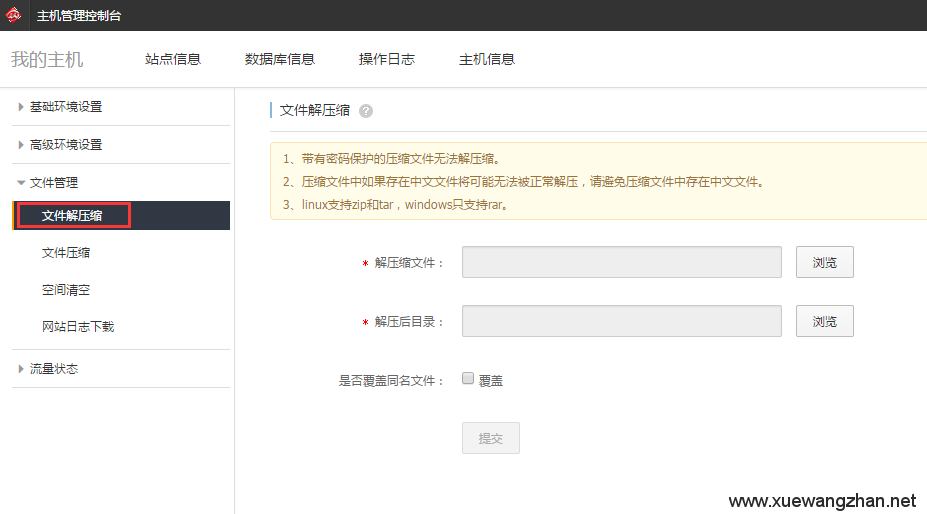Image resolution: width=927 pixels, height=514 pixels.
Task: Expand the 流量状态 section
Action: [54, 369]
